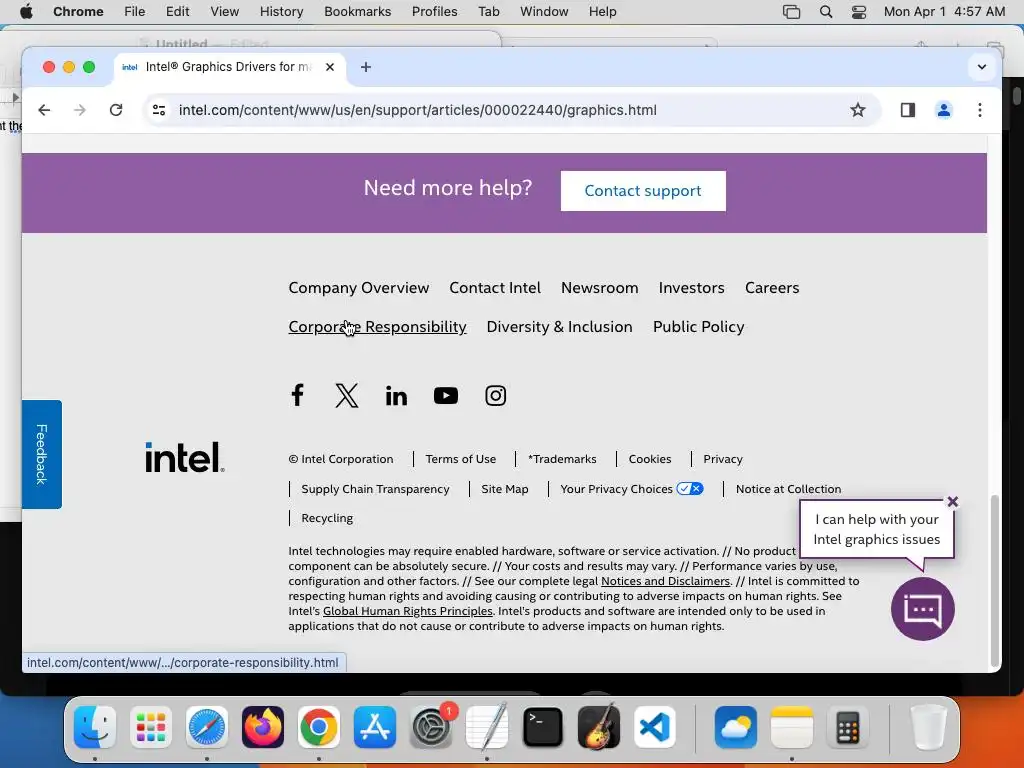The height and width of the screenshot is (768, 1024).
Task: Open Recycling footer link
Action: (x=327, y=518)
